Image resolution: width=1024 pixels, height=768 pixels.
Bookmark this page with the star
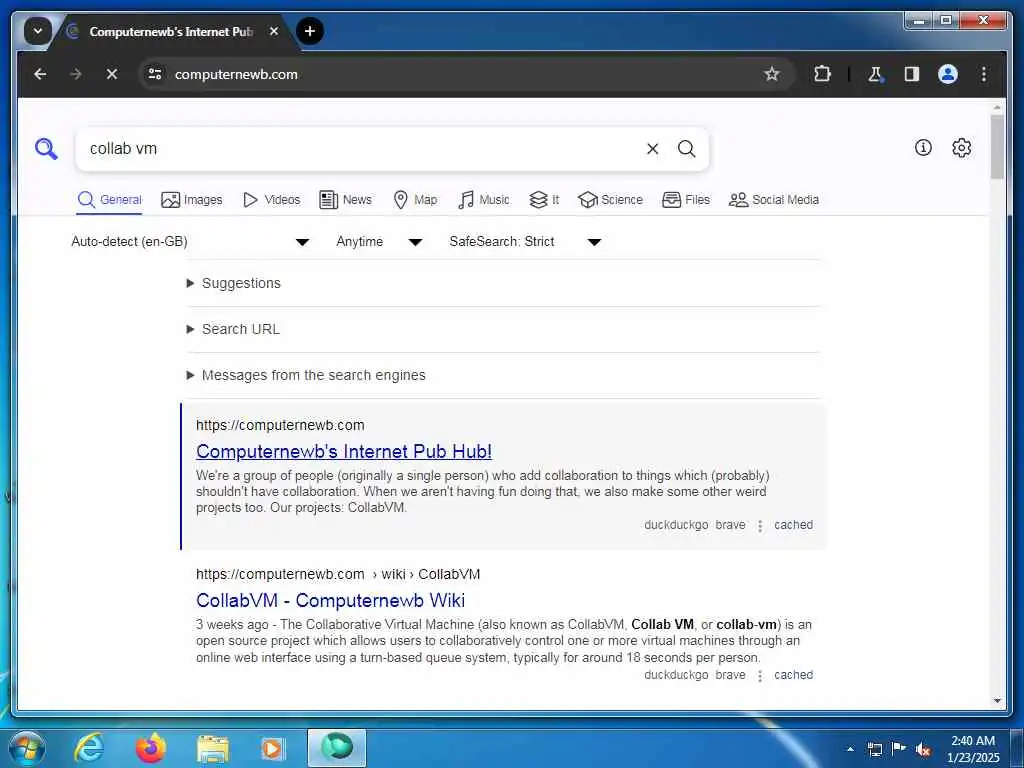pyautogui.click(x=771, y=74)
